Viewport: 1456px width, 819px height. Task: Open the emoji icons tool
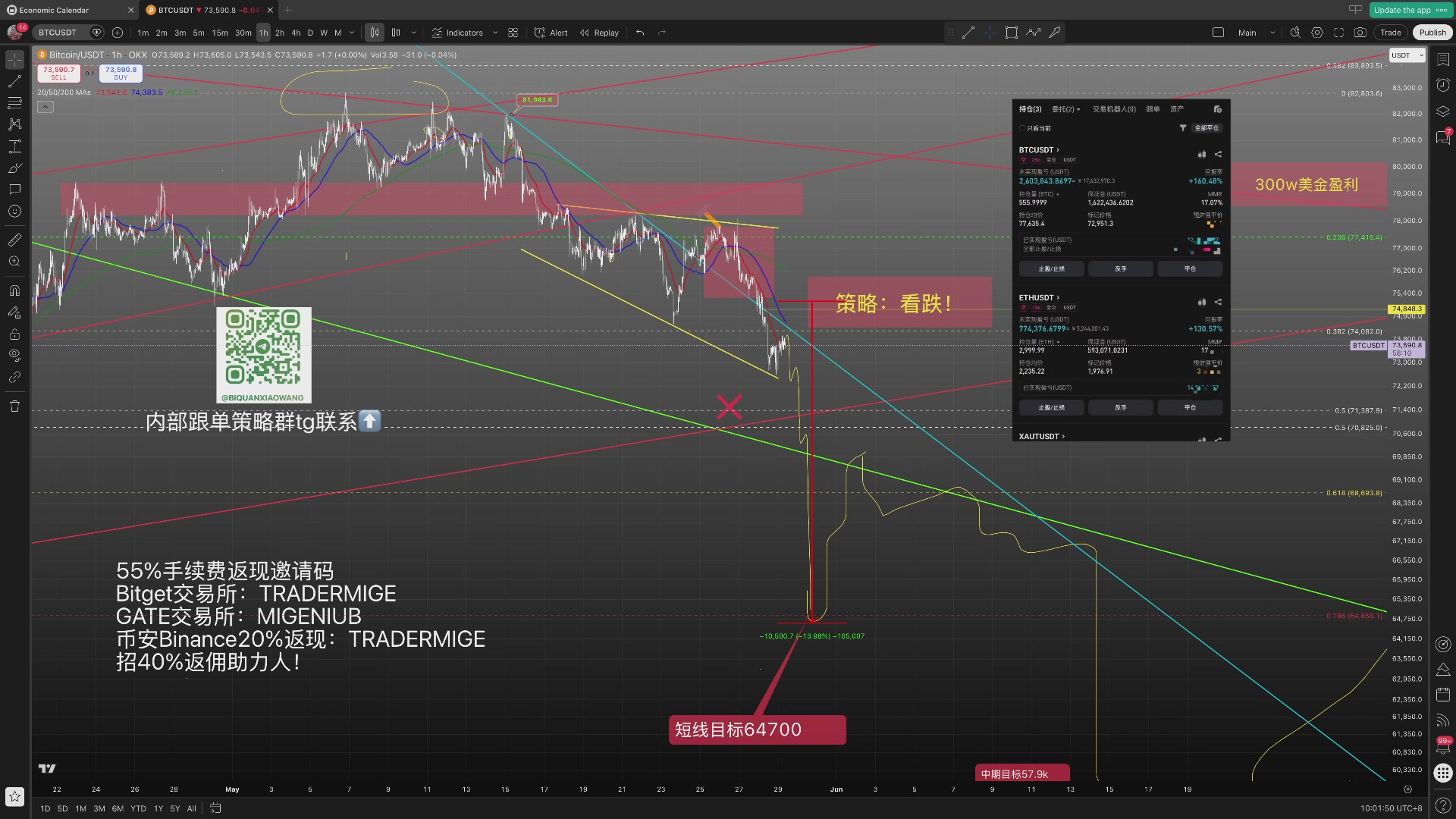(14, 212)
